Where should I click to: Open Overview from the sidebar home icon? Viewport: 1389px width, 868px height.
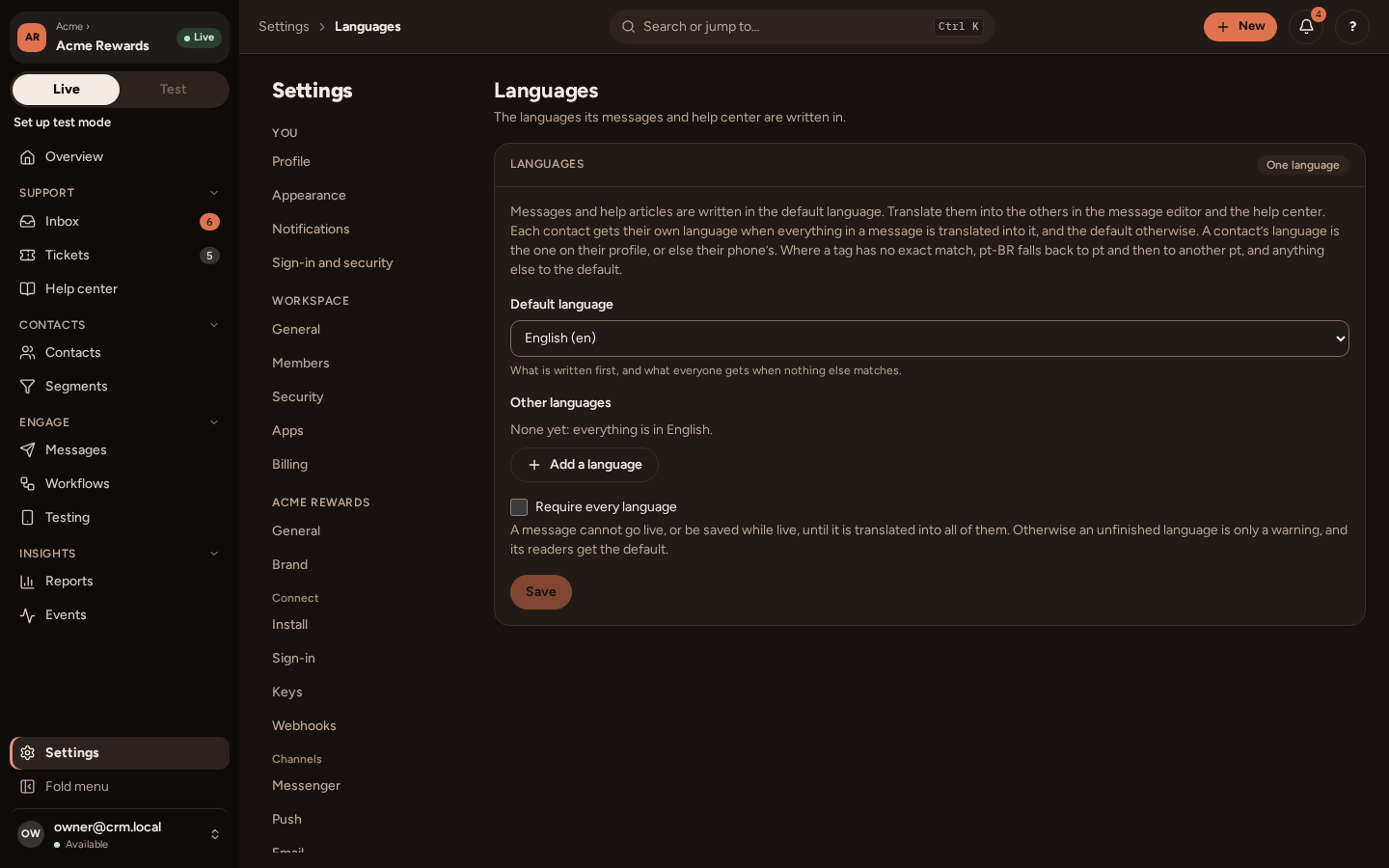tap(28, 157)
